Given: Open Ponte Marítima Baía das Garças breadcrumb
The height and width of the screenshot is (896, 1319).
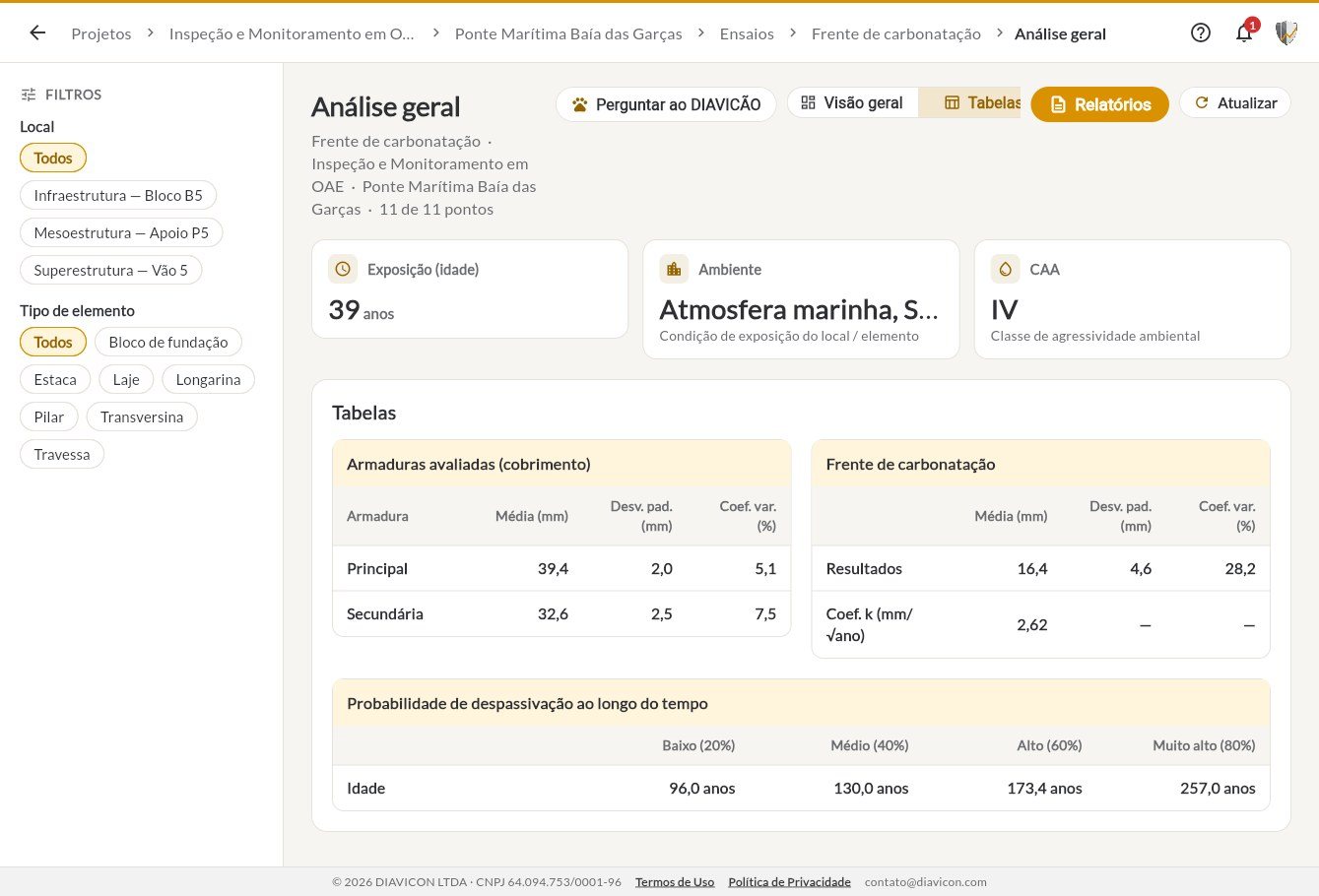Looking at the screenshot, I should [568, 33].
